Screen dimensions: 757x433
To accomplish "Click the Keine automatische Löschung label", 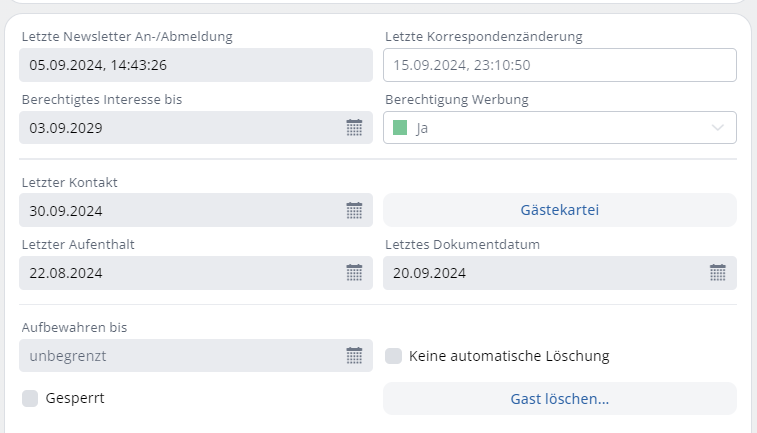I will pyautogui.click(x=509, y=356).
